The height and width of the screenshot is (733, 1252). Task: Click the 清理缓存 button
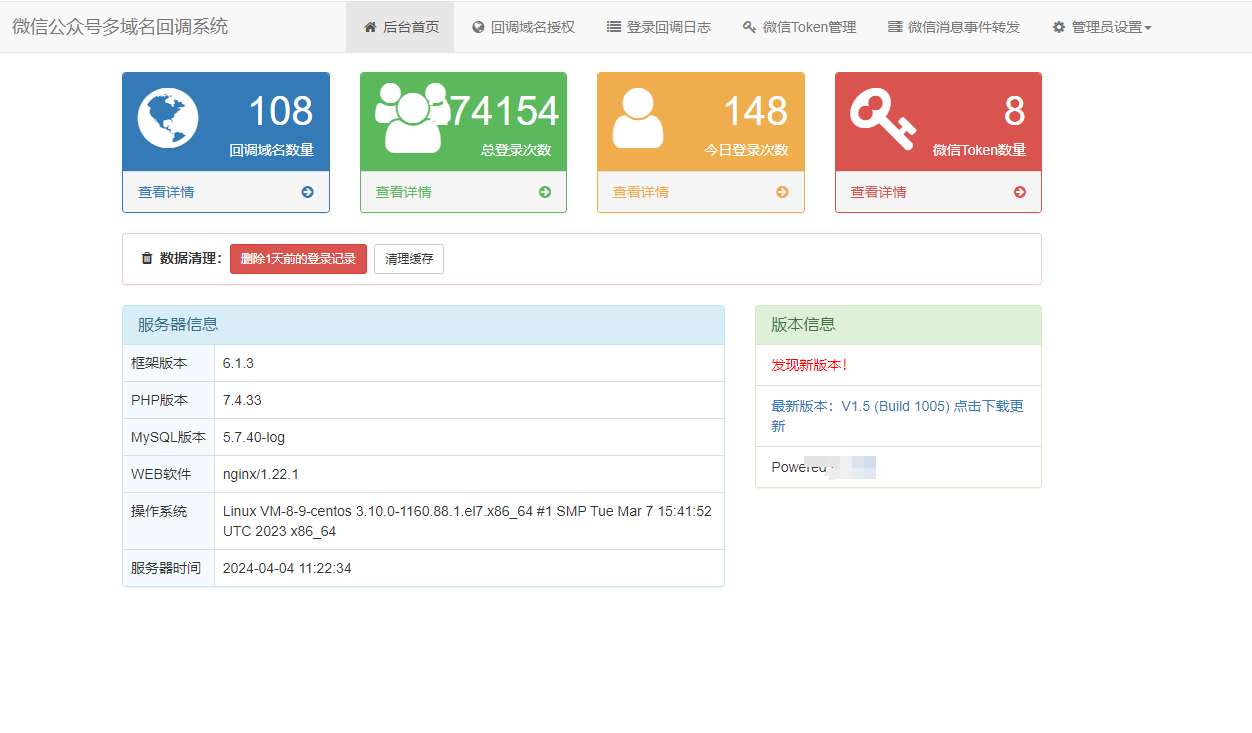coord(409,259)
